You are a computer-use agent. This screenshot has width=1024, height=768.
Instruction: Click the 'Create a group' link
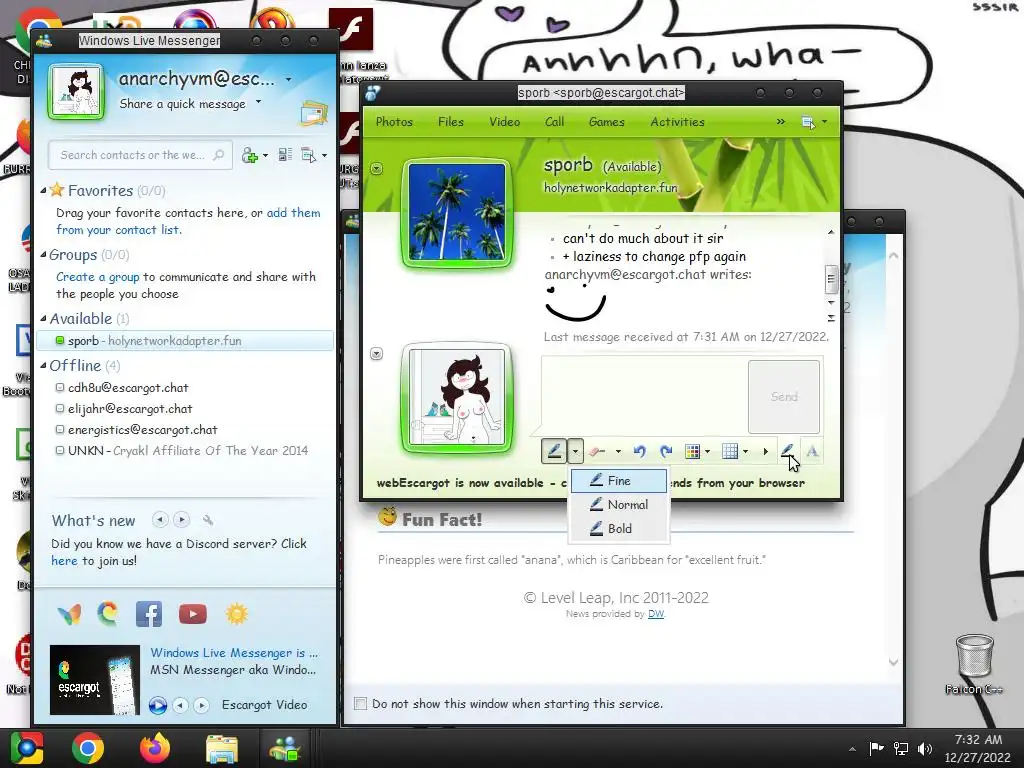tap(97, 277)
